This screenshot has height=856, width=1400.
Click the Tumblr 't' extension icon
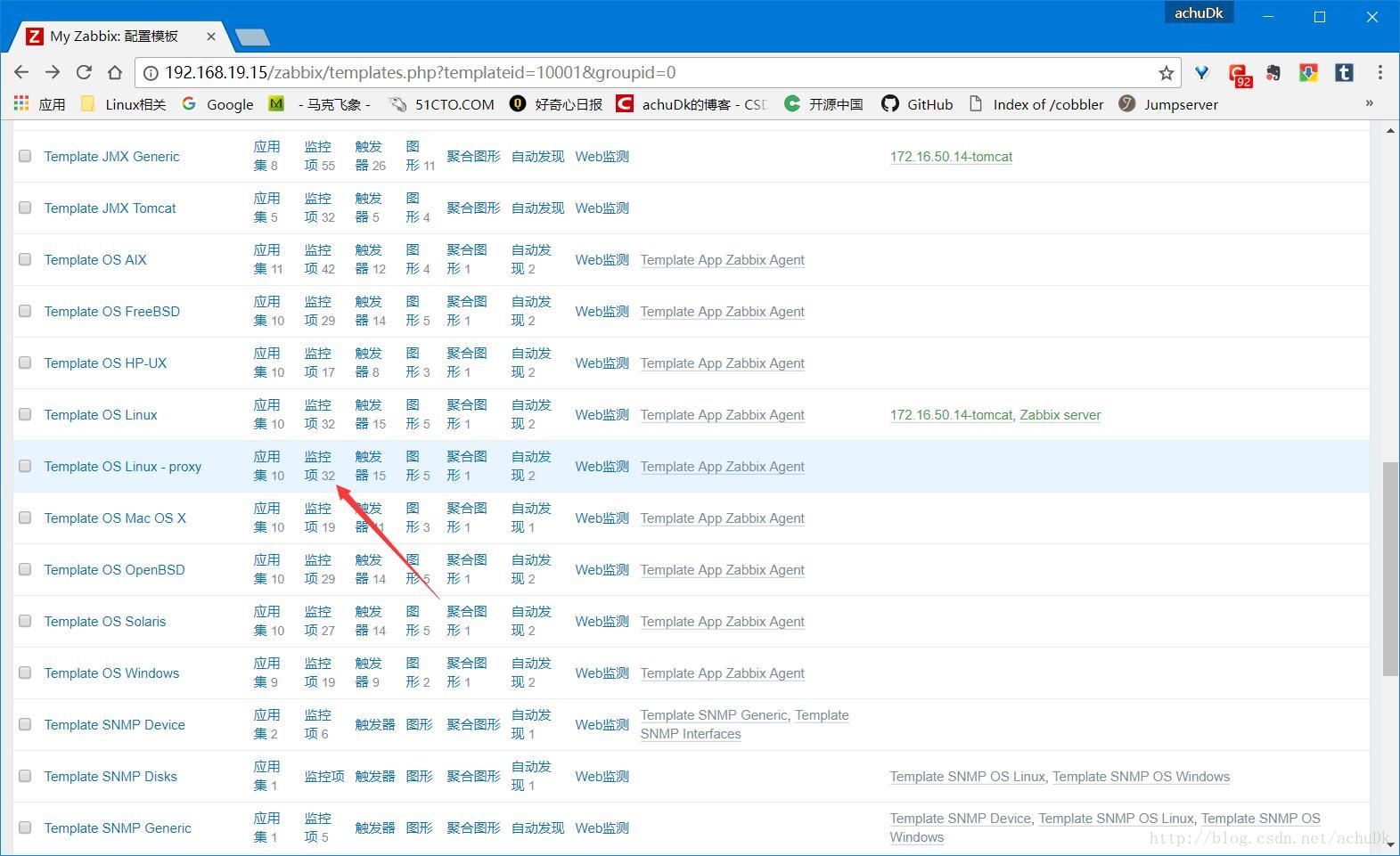(1344, 73)
